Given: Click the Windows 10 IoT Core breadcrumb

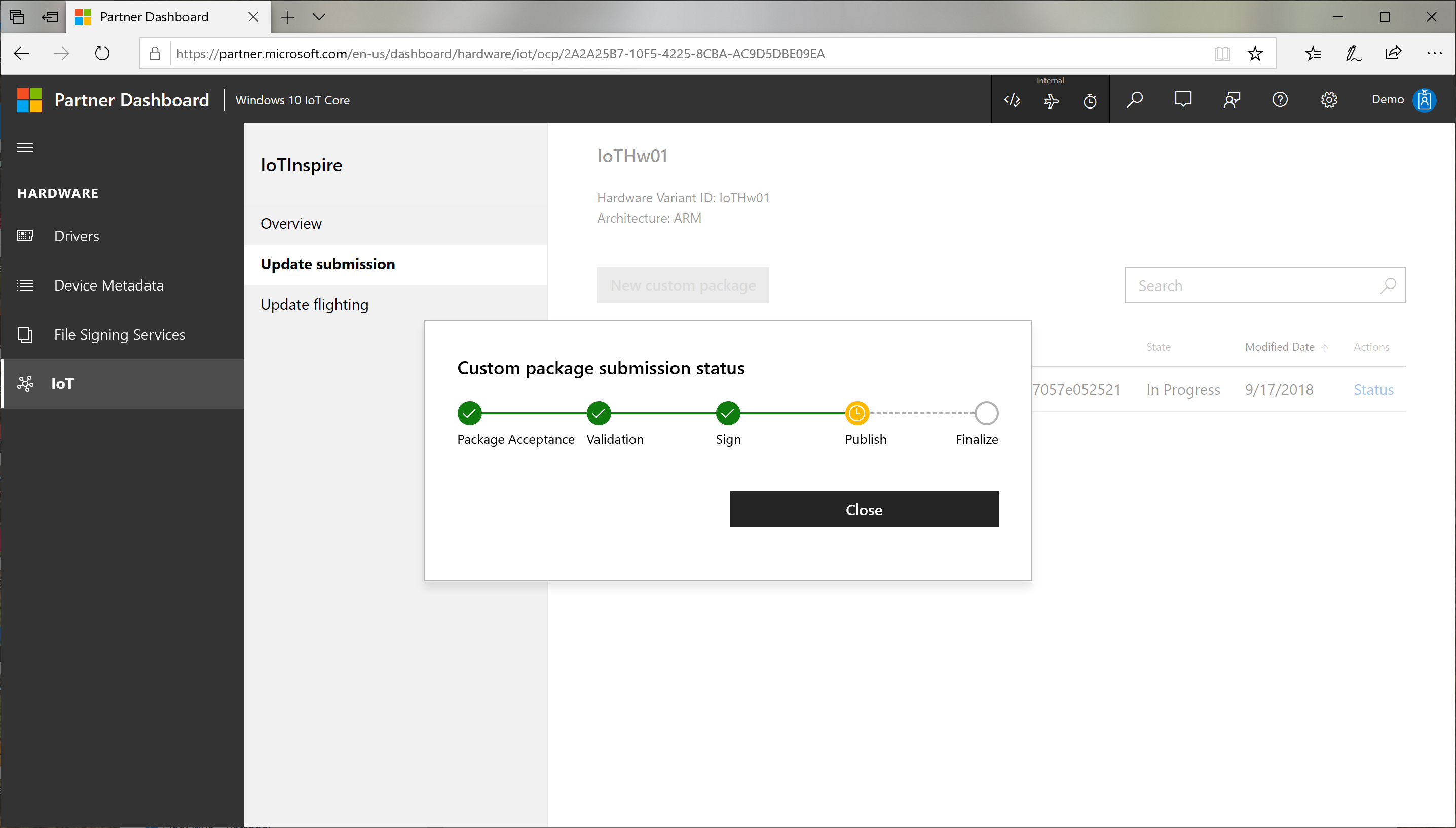Looking at the screenshot, I should [297, 99].
